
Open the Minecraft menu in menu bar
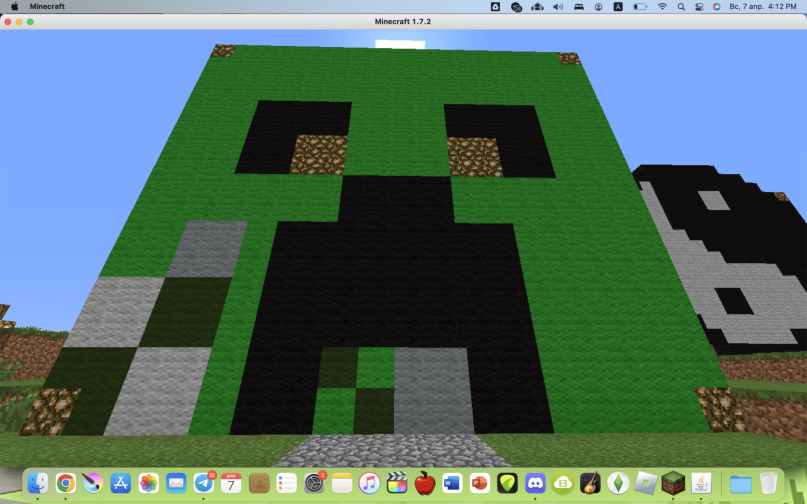(x=47, y=6)
